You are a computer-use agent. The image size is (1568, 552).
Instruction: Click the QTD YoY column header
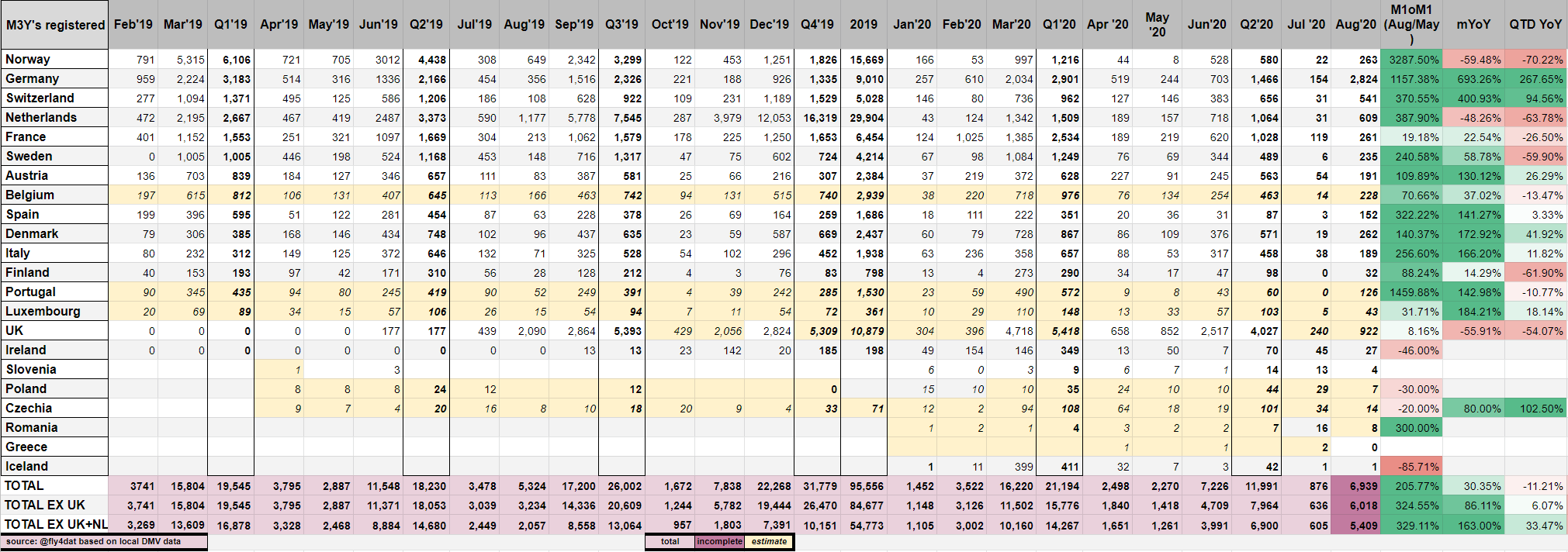1535,25
